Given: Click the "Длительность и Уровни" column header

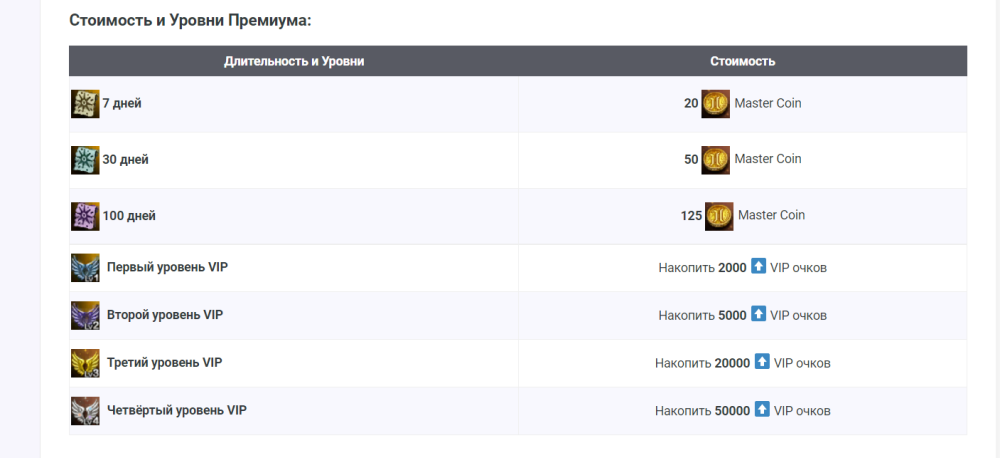Looking at the screenshot, I should pos(294,61).
